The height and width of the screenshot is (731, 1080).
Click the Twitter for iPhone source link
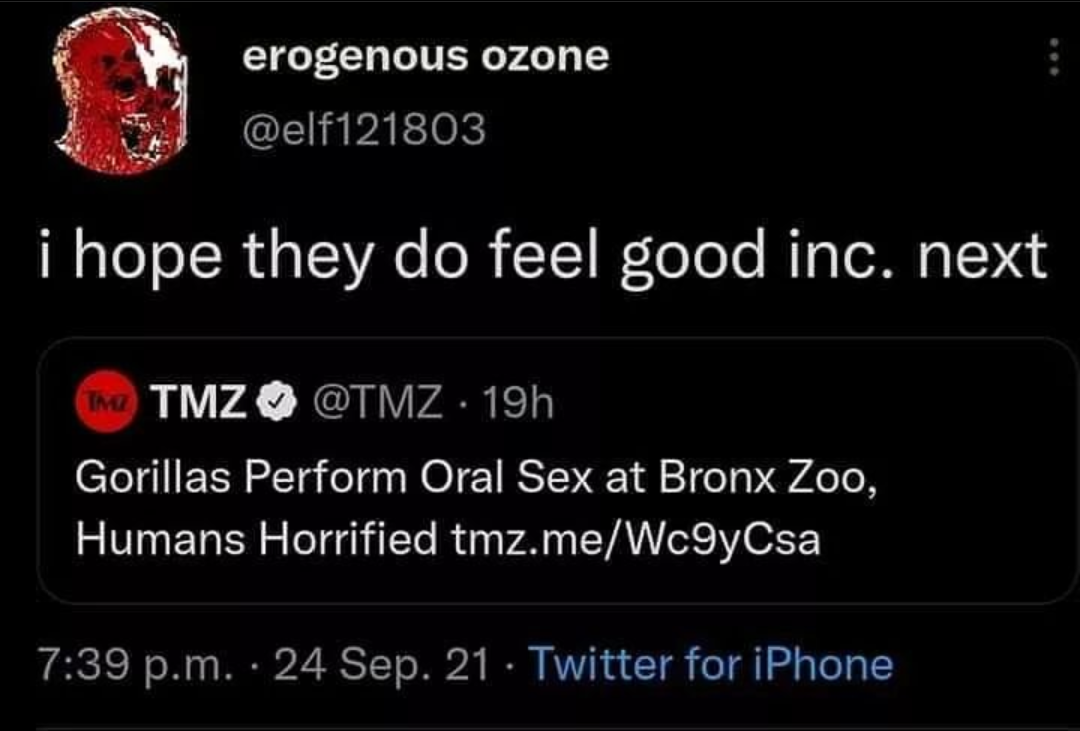(710, 664)
